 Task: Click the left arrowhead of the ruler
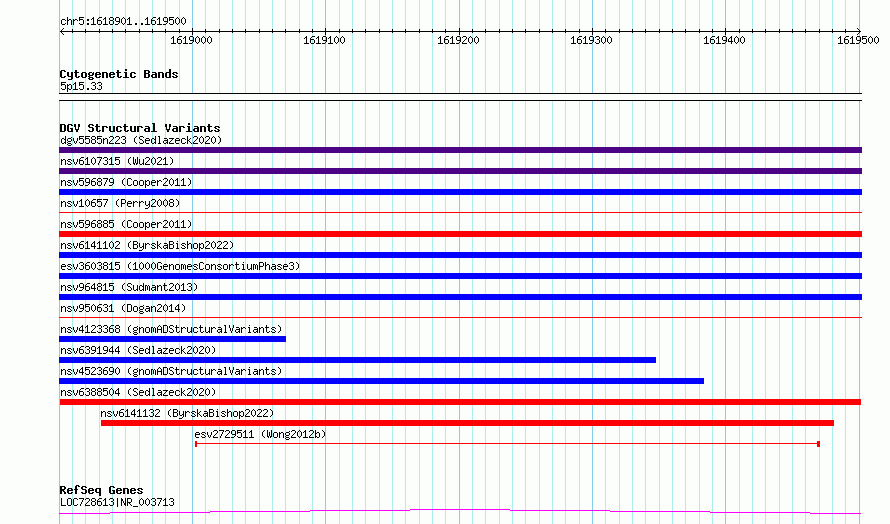[62, 32]
